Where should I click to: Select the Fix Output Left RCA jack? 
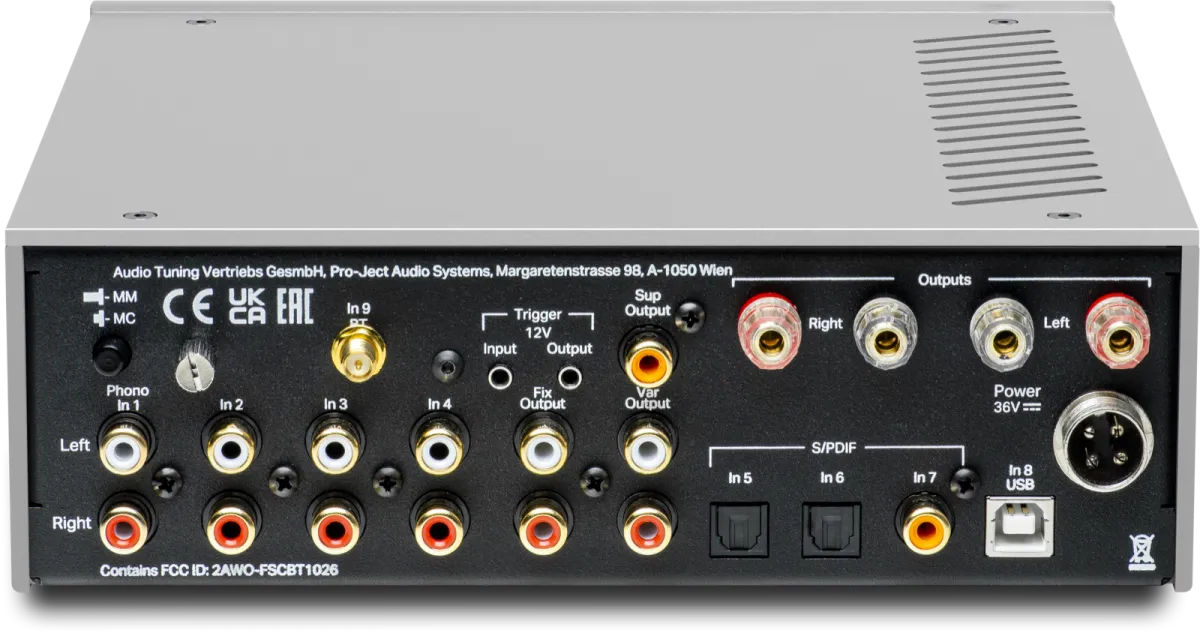[x=543, y=447]
